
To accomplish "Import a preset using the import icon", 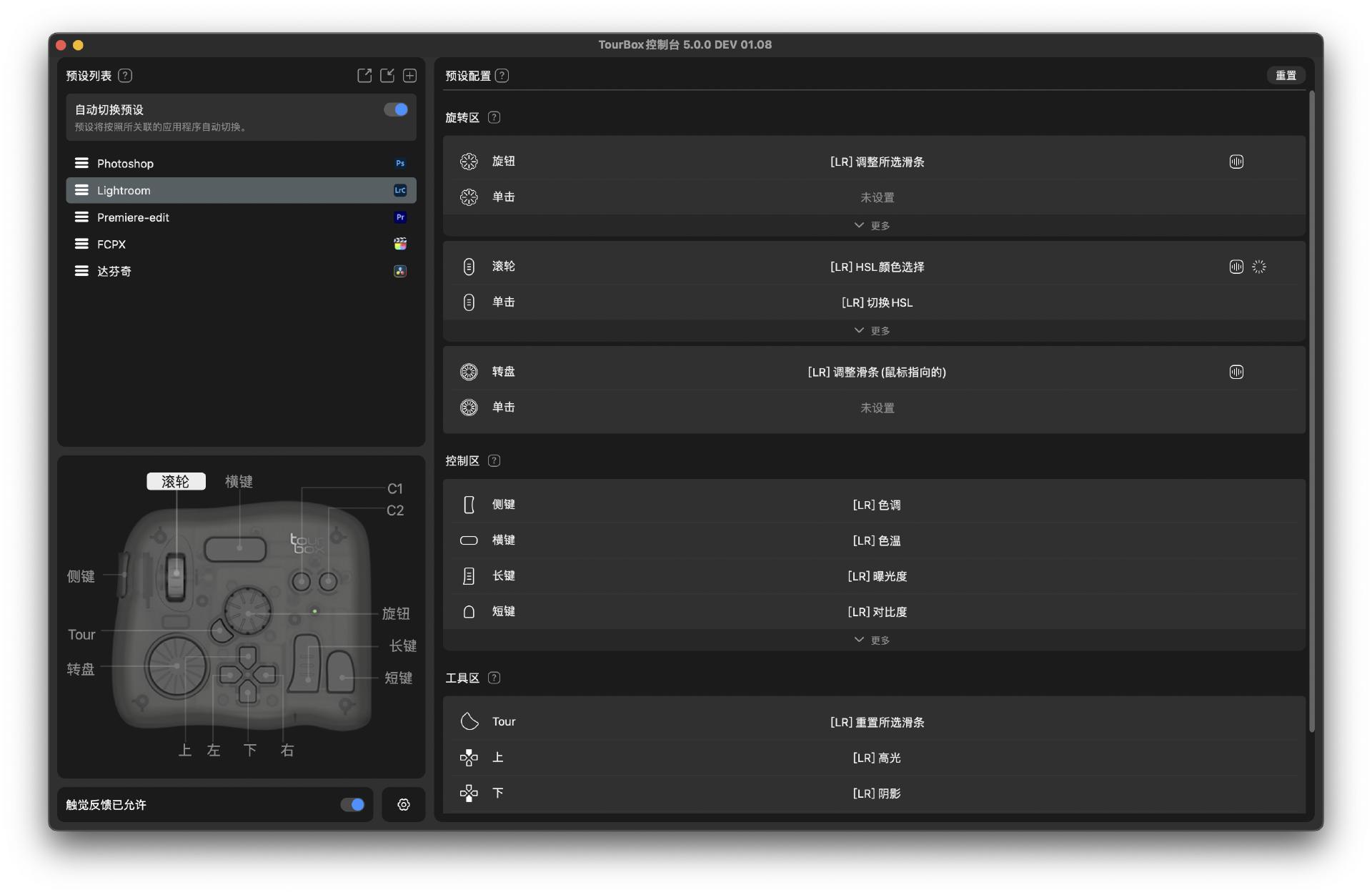I will (x=387, y=75).
